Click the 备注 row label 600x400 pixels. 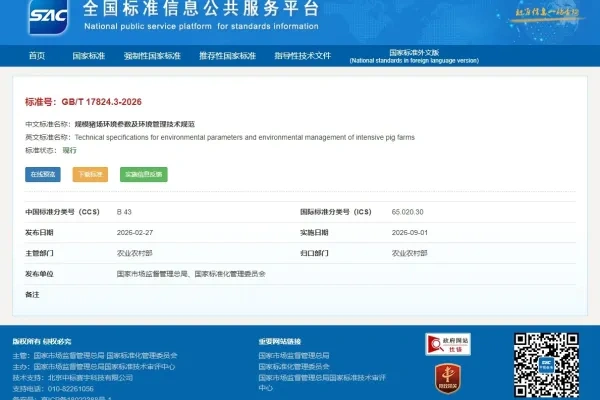tap(32, 295)
